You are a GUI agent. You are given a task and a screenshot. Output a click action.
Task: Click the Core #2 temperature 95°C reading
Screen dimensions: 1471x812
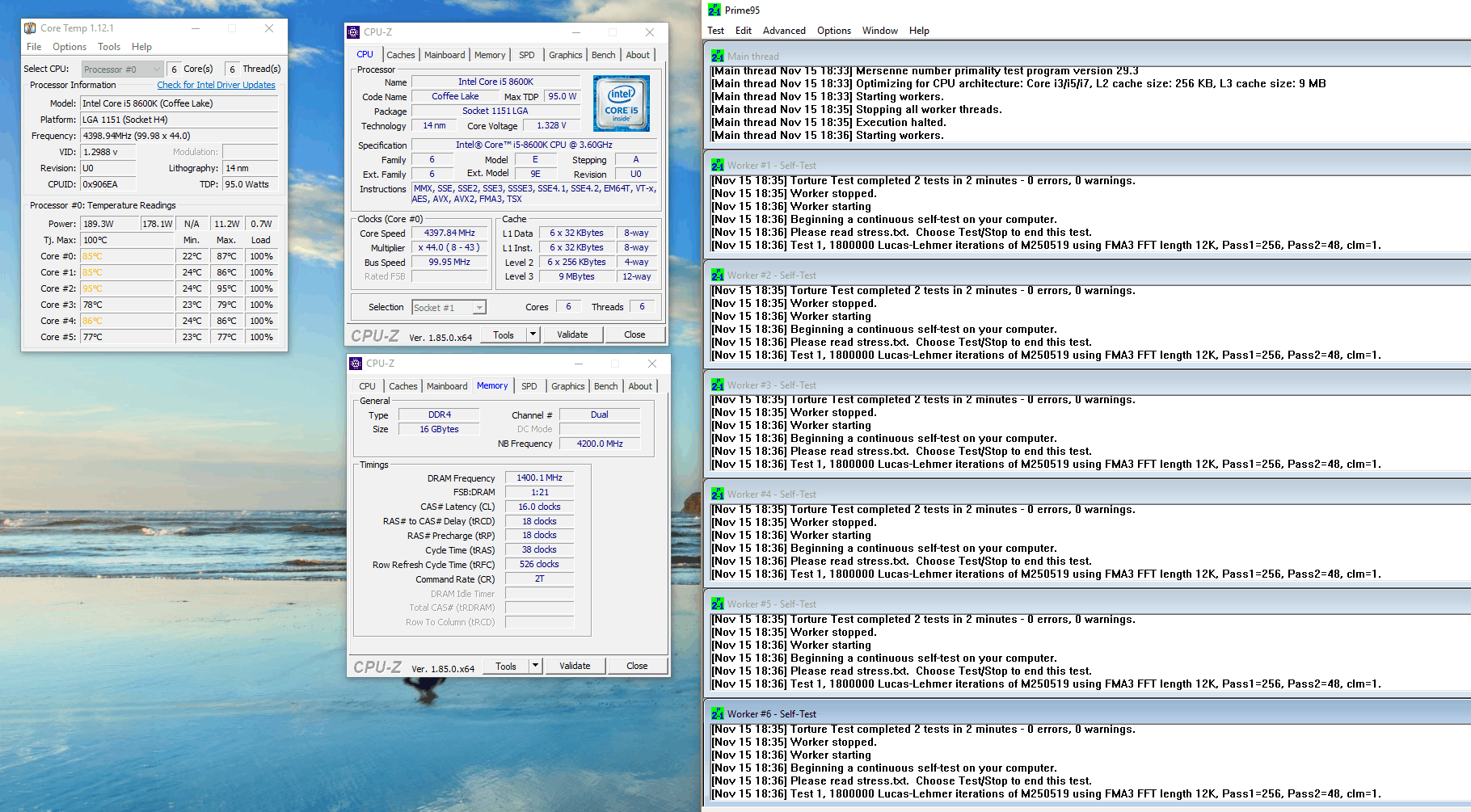tap(127, 288)
